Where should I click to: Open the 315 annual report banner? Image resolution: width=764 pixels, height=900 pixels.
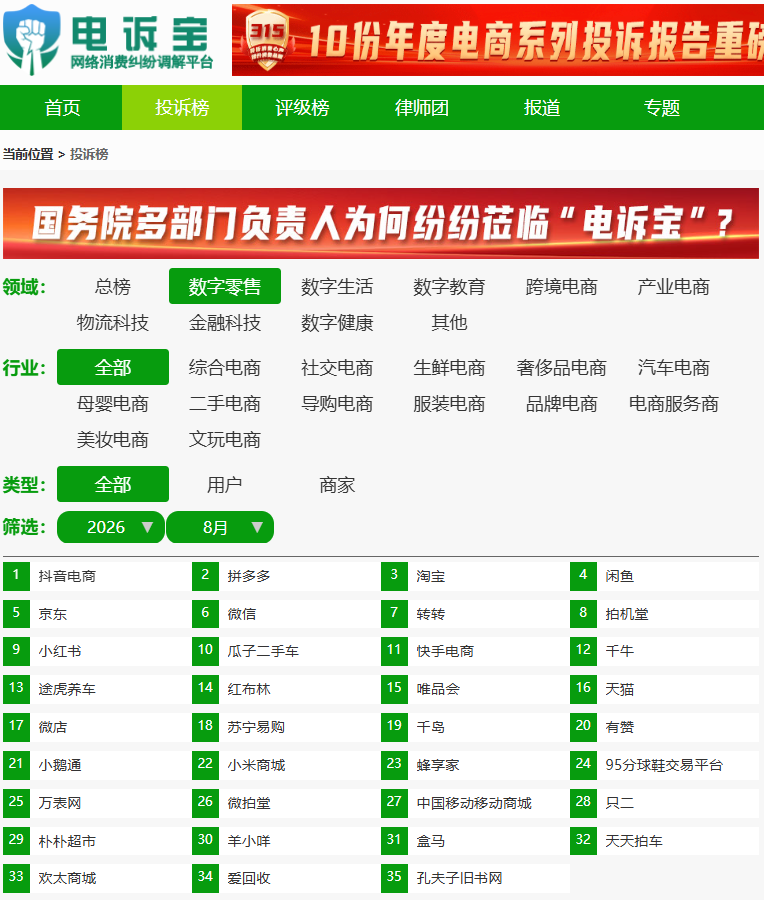tap(498, 40)
